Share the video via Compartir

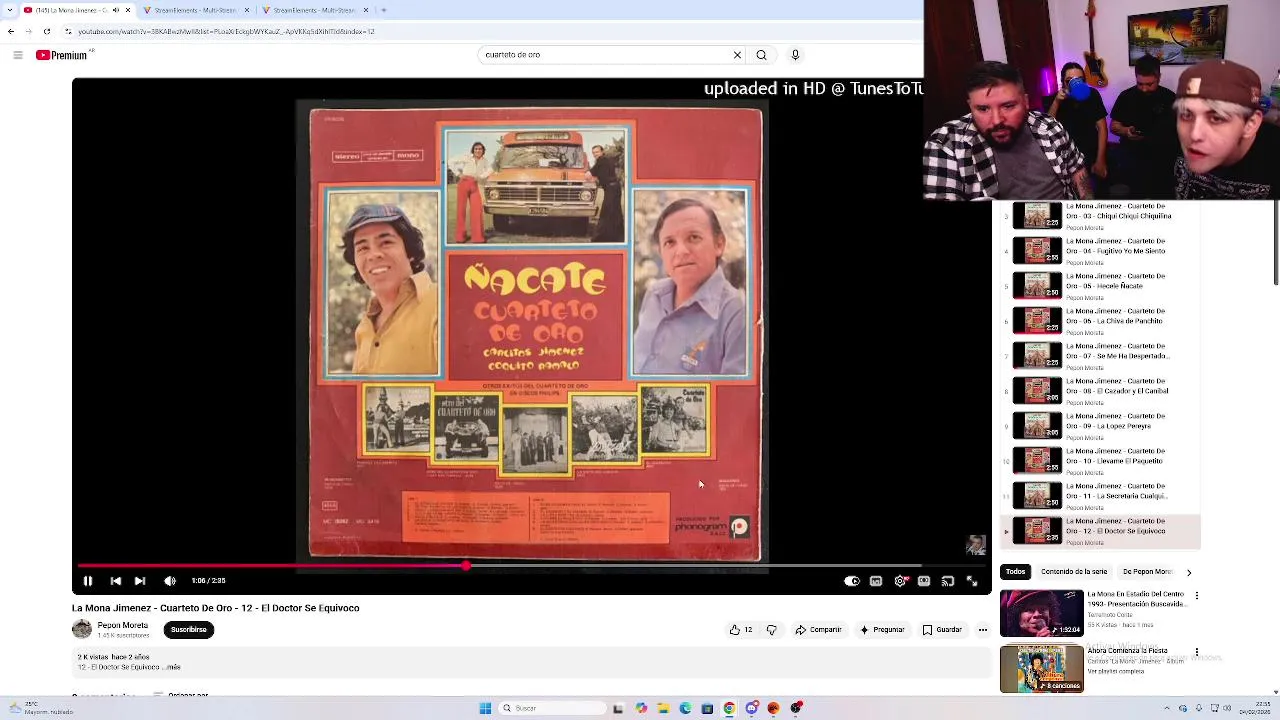click(818, 630)
